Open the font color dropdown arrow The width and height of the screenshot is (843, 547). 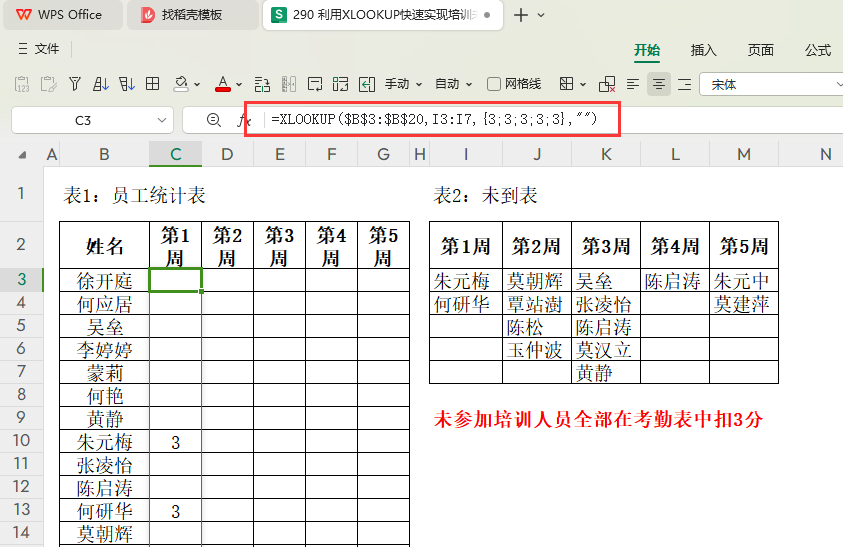[x=239, y=84]
